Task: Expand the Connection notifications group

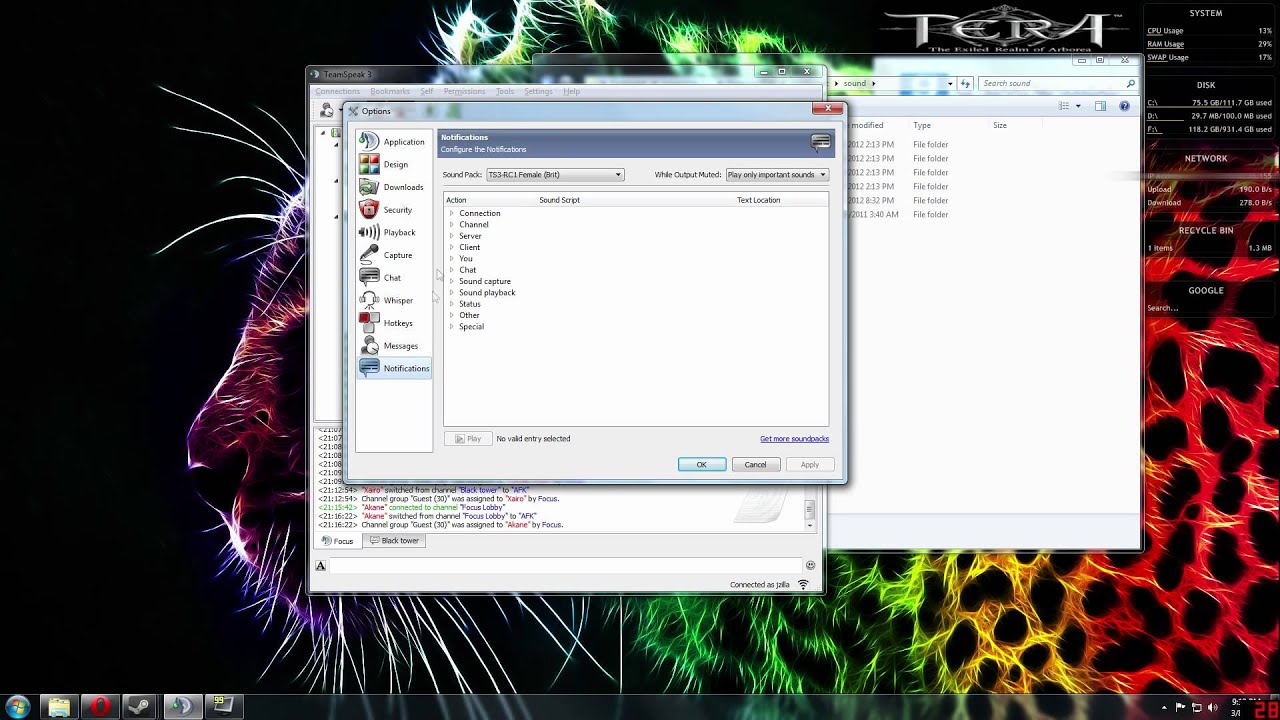Action: point(452,213)
